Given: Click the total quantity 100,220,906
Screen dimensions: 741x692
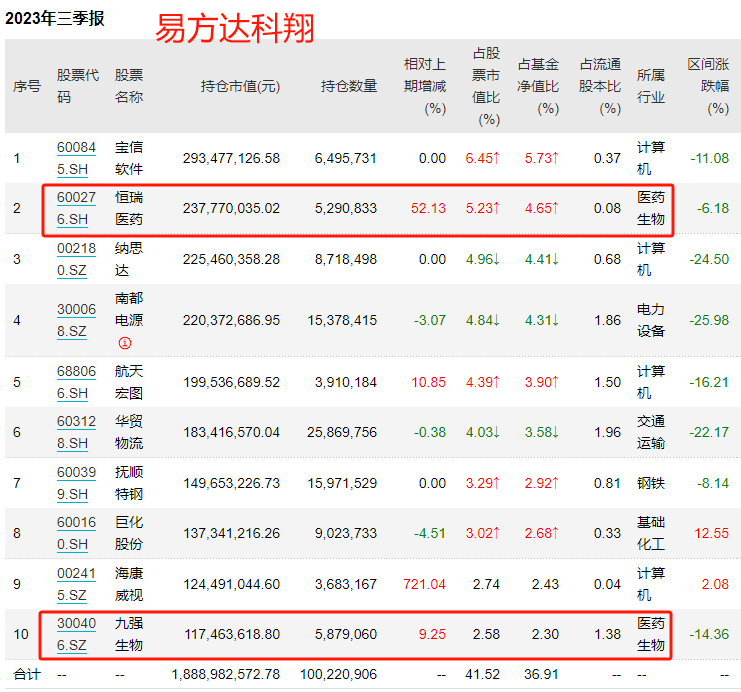Looking at the screenshot, I should pos(338,674).
